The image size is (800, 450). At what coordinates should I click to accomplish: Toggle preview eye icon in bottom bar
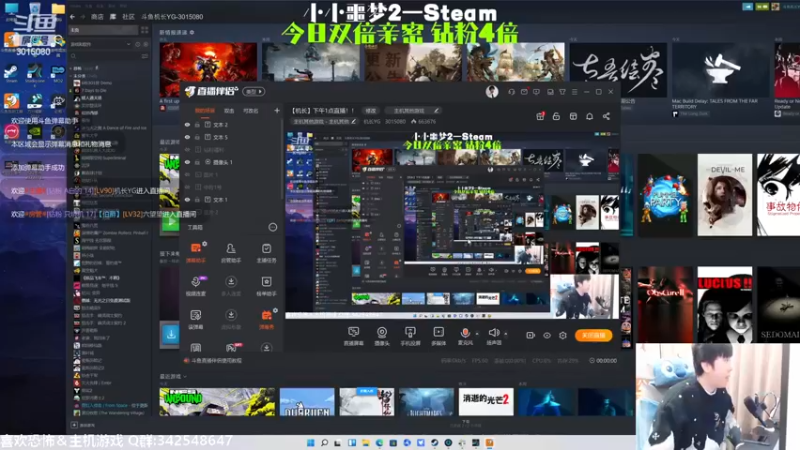coord(546,335)
